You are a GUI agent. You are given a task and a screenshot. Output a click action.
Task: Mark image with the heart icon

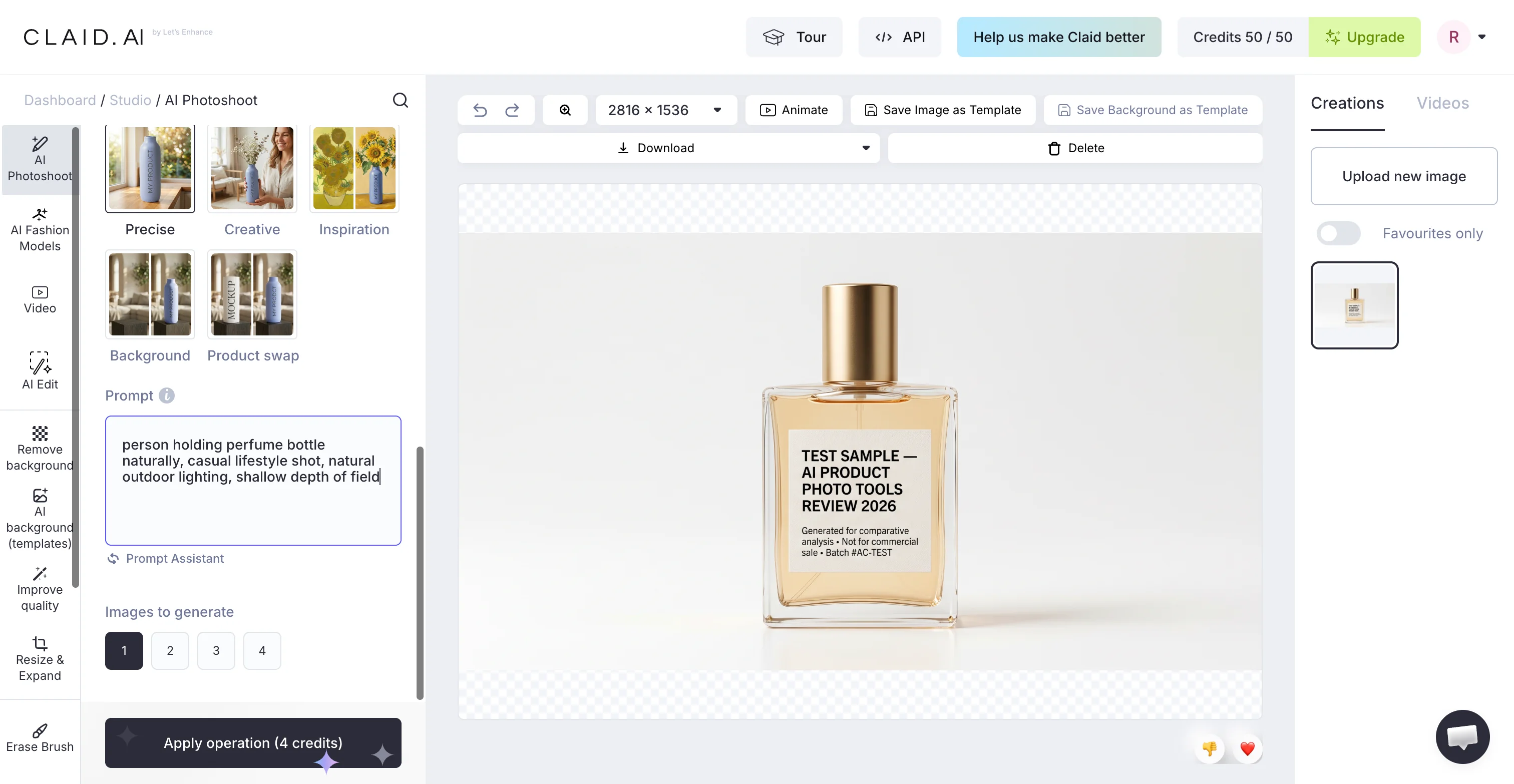click(1247, 748)
